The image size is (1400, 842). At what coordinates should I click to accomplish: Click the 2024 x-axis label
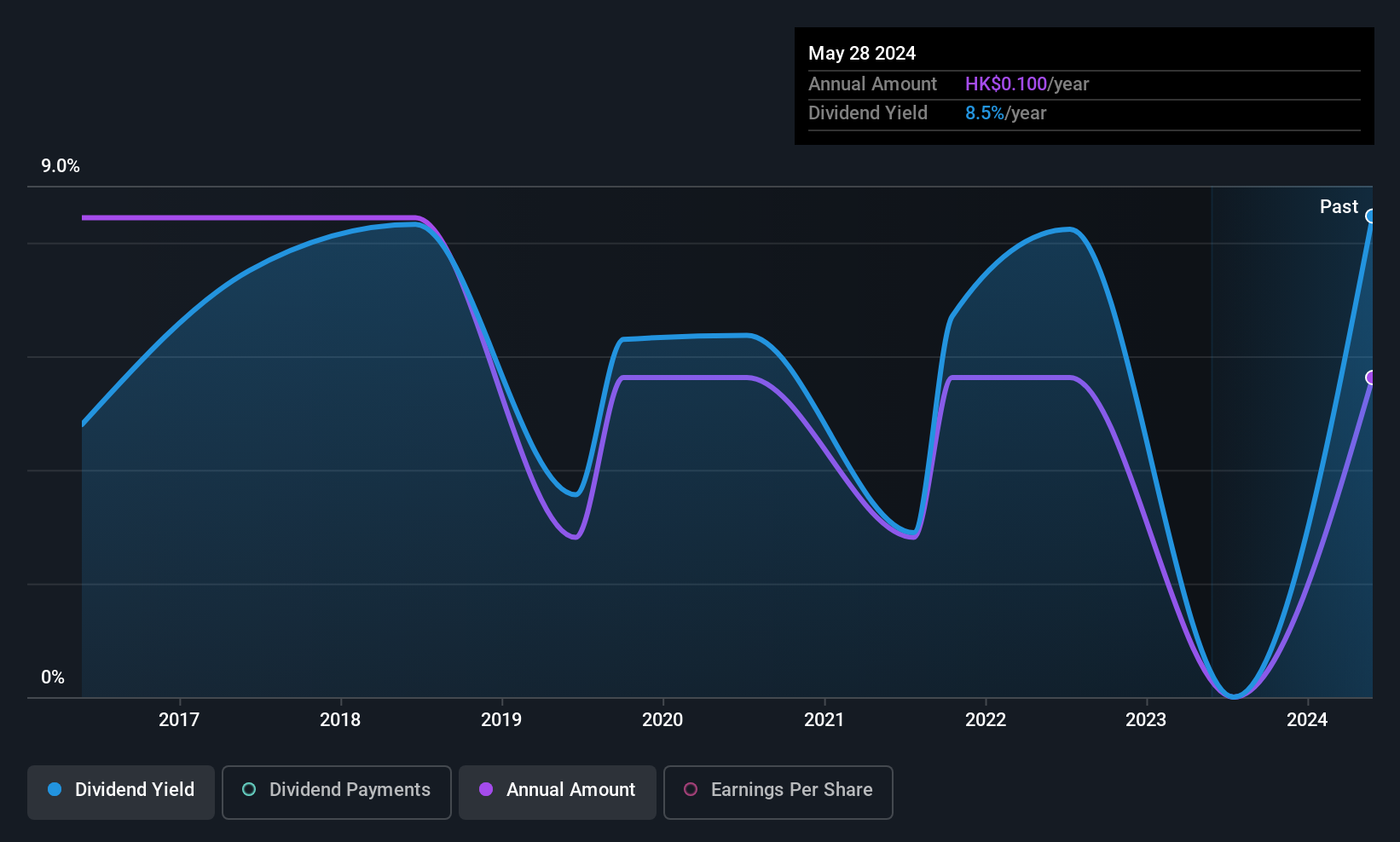click(x=1307, y=719)
